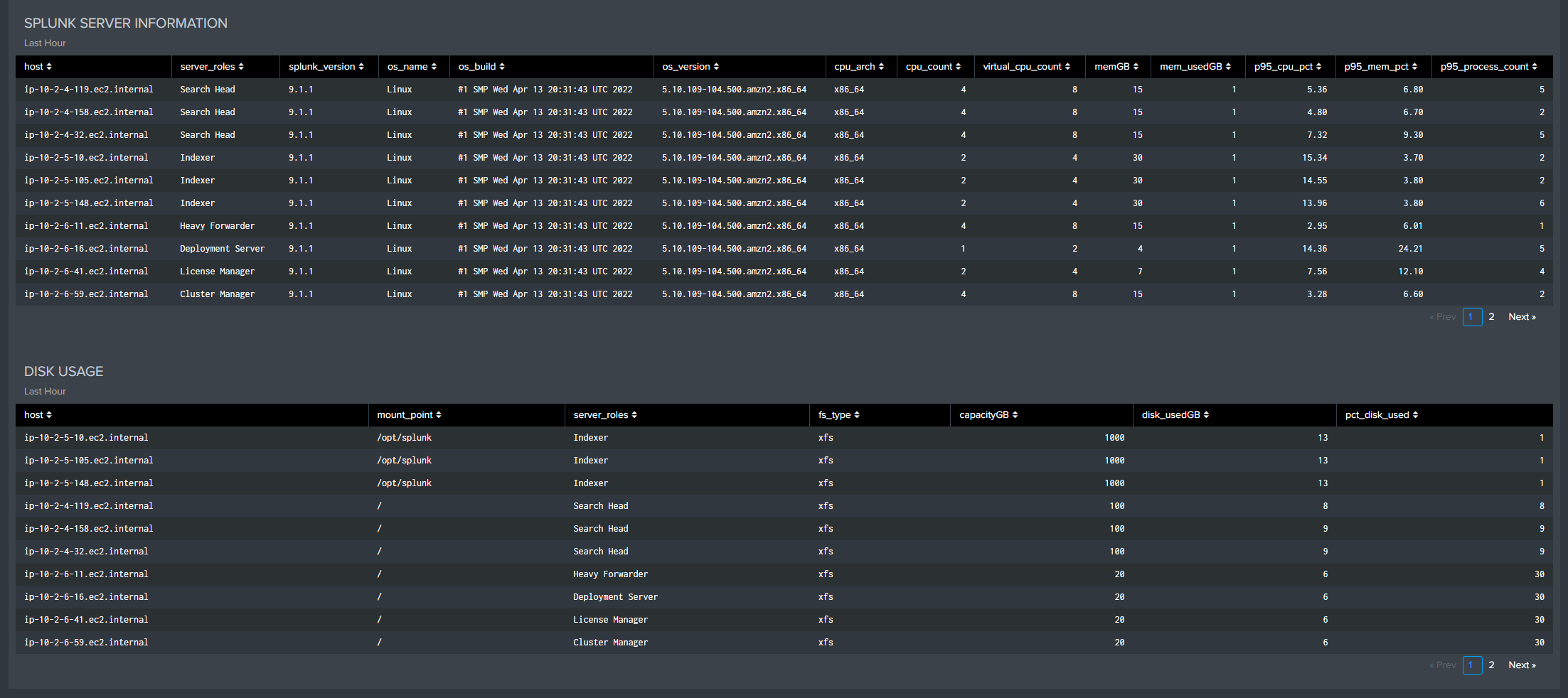Click p95_cpu_pct value 14.55
This screenshot has height=698, width=1568.
click(x=1314, y=181)
